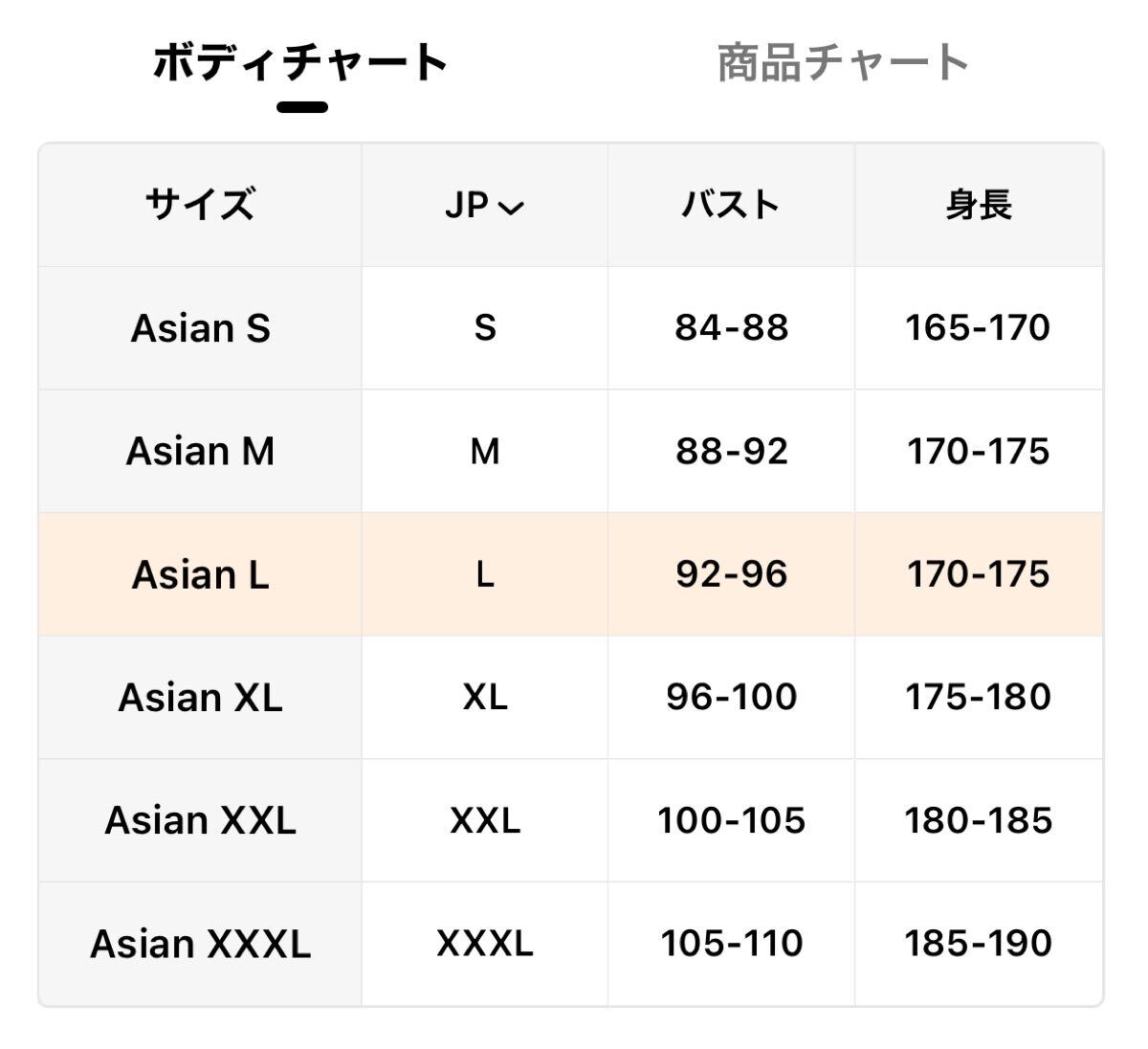Screen dimensions: 1148x1049
Task: Select the Asian XXL size row
Action: click(200, 820)
